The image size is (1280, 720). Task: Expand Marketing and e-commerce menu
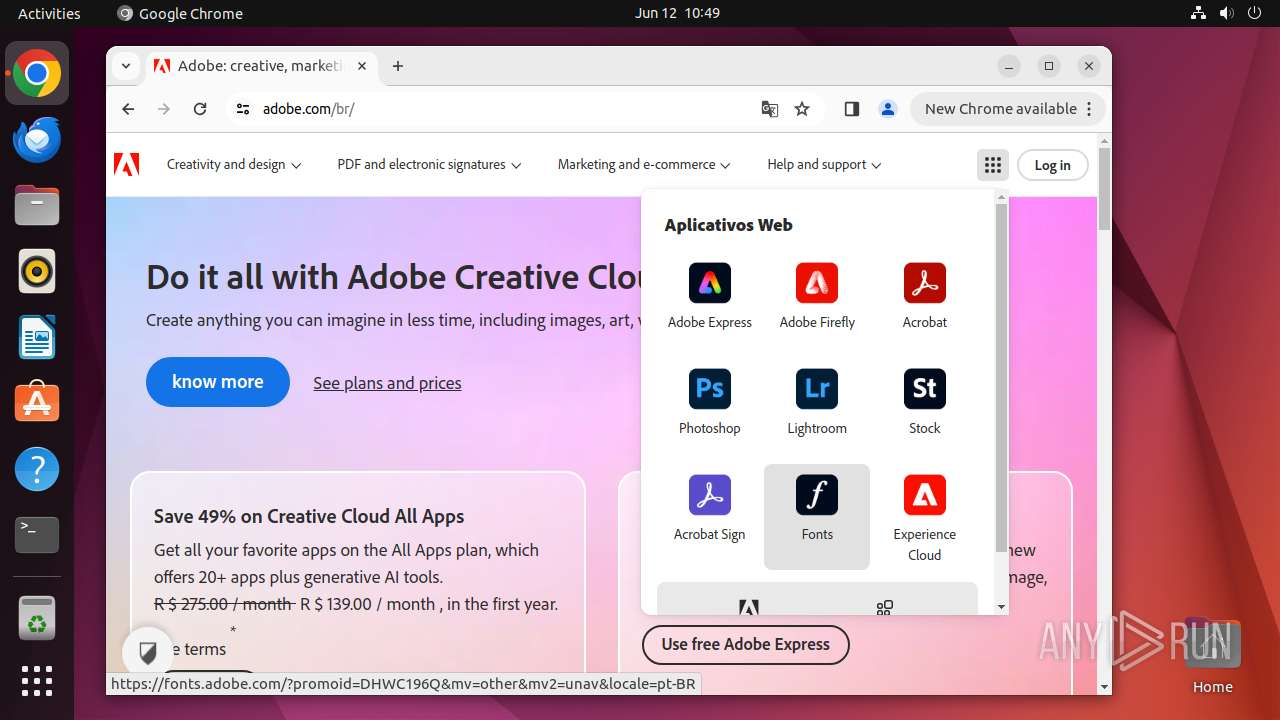tap(644, 165)
